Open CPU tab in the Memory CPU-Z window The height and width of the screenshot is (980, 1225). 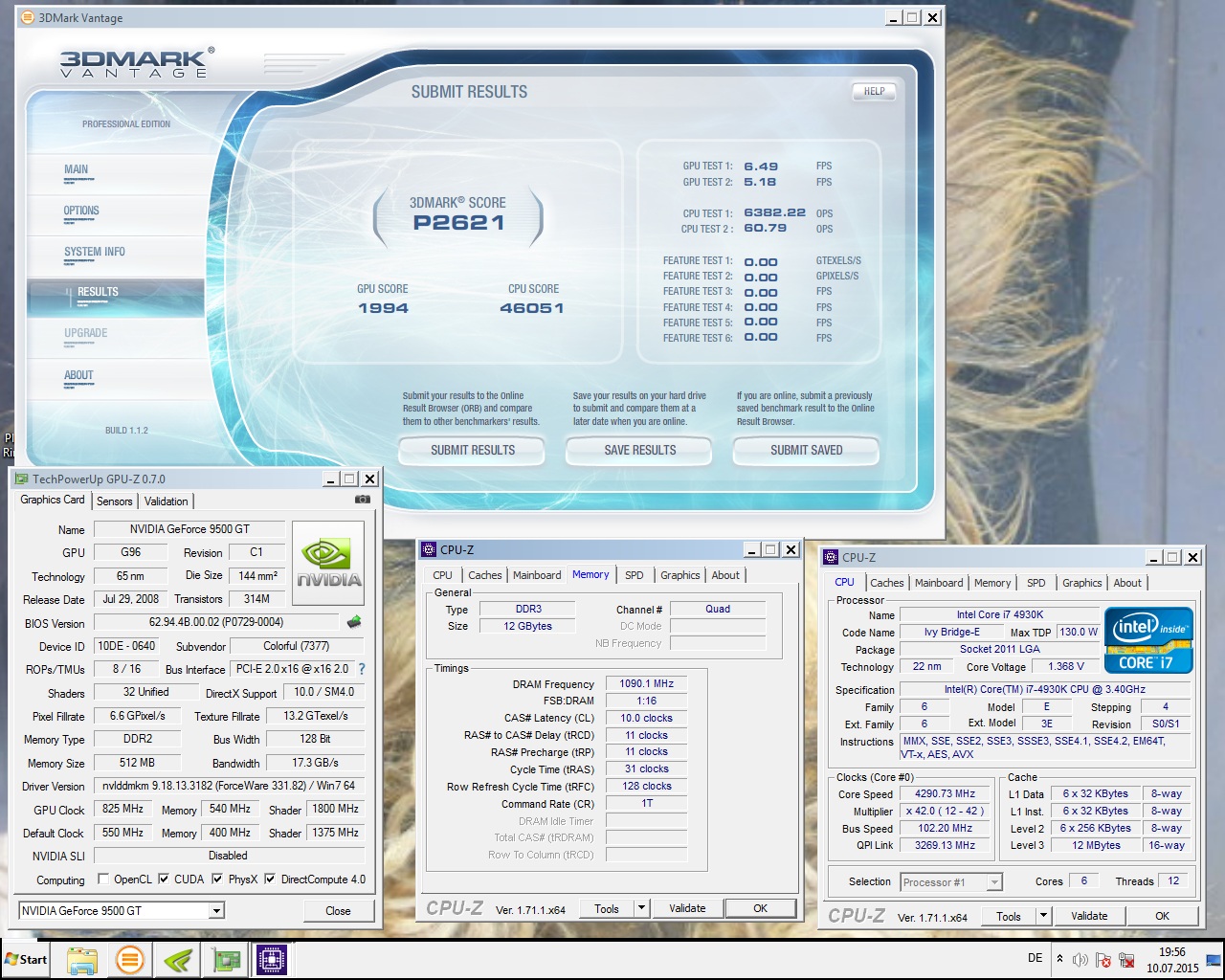442,575
